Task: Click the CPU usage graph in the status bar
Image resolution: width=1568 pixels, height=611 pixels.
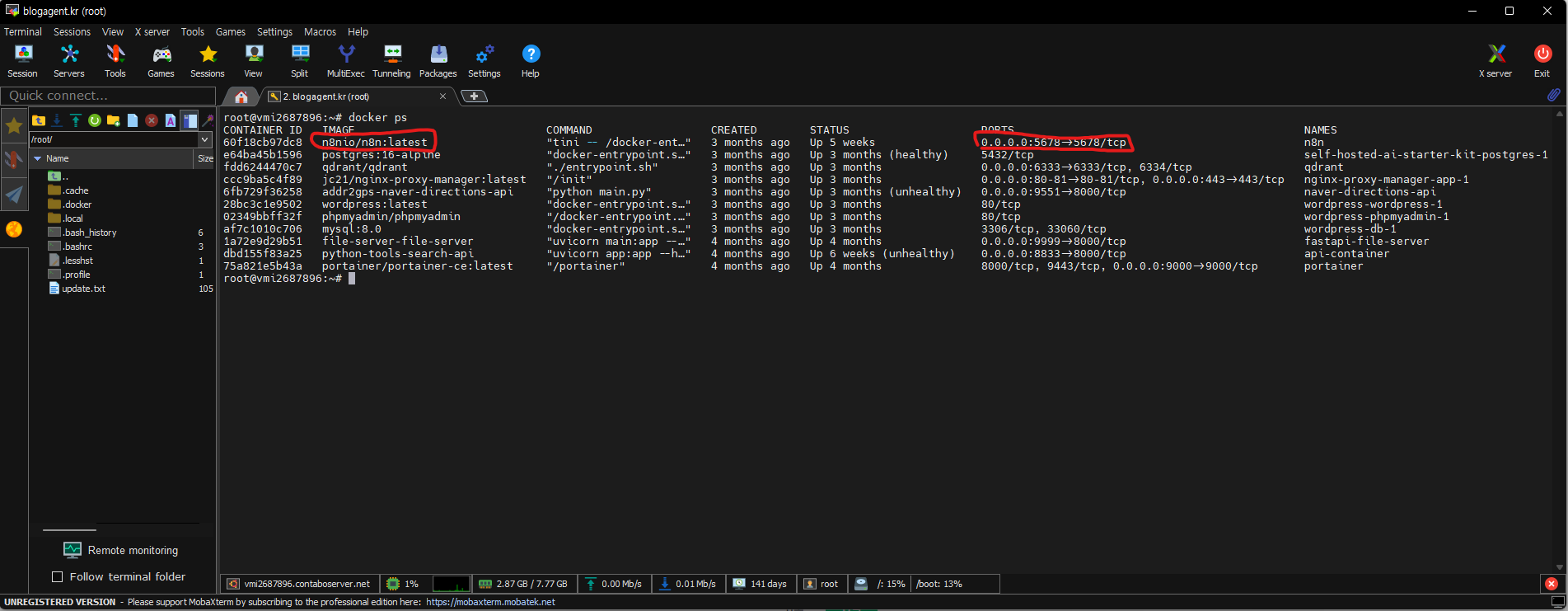Action: 452,584
